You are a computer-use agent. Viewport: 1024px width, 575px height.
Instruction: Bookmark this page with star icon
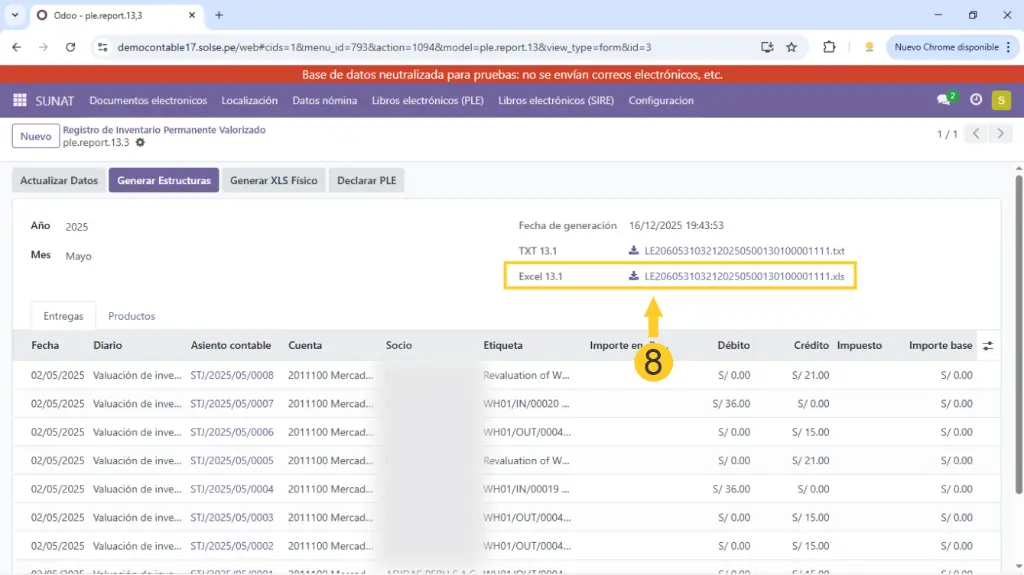pyautogui.click(x=792, y=47)
